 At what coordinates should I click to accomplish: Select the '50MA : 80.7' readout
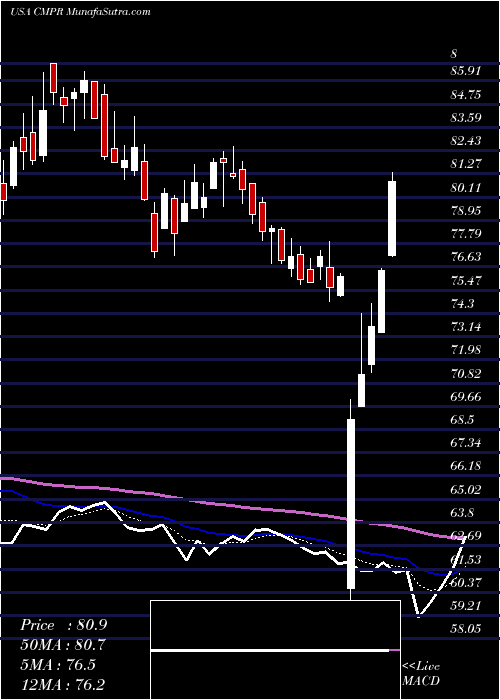63,646
